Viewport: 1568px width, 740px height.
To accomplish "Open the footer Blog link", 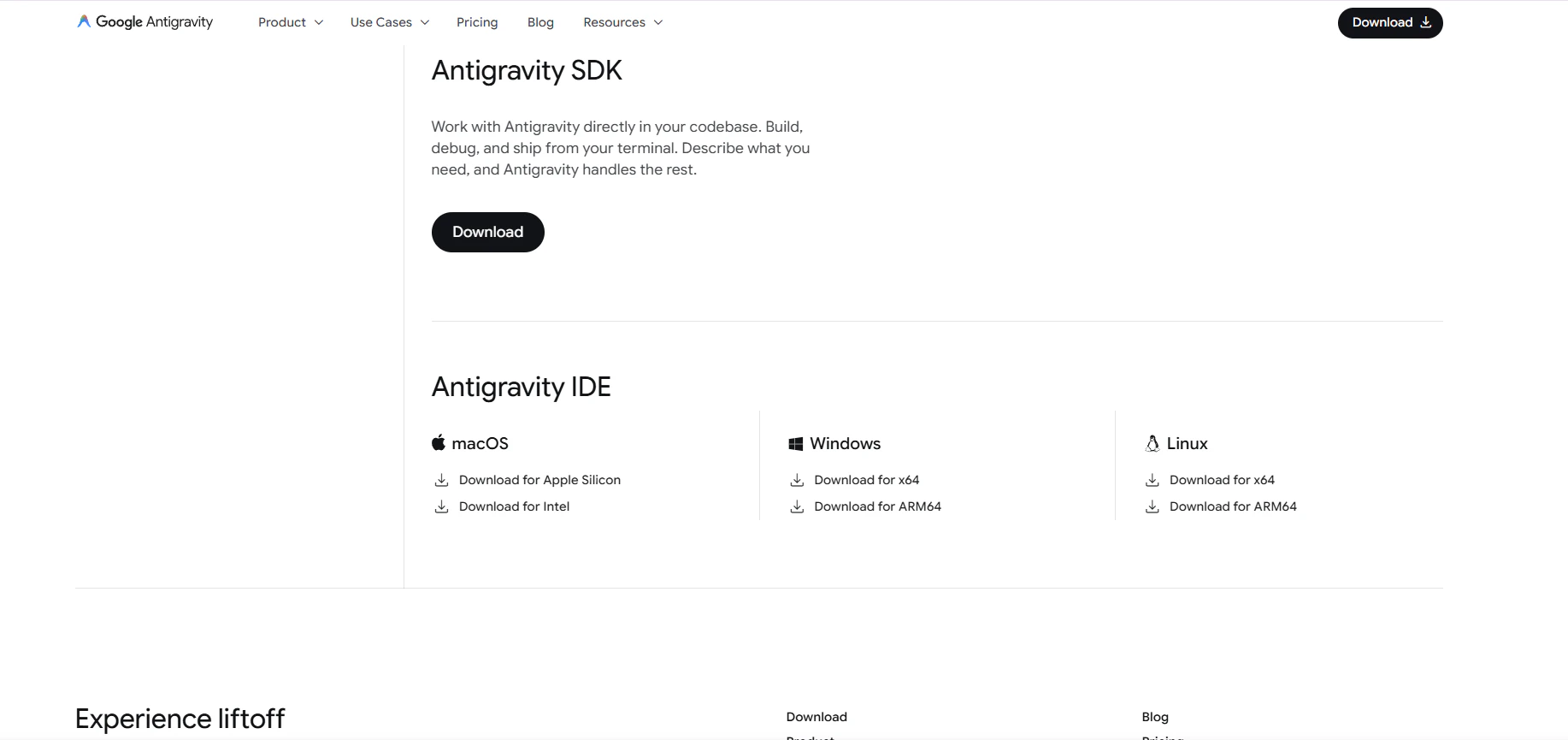I will [x=1155, y=717].
